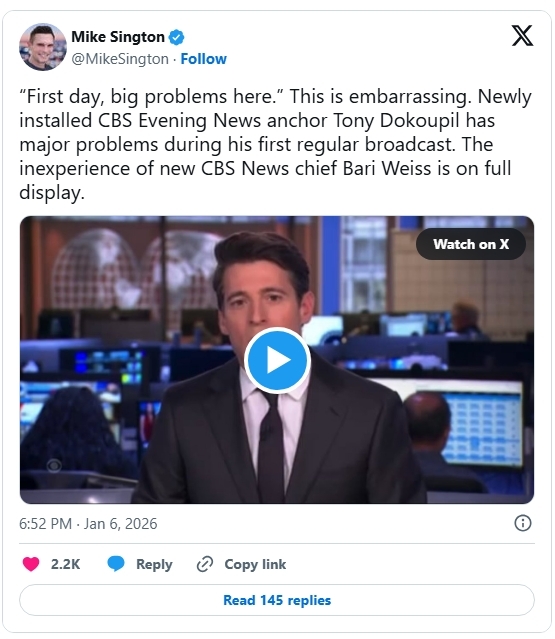Click the tweet text about Tony Dokoupil

[x=275, y=144]
